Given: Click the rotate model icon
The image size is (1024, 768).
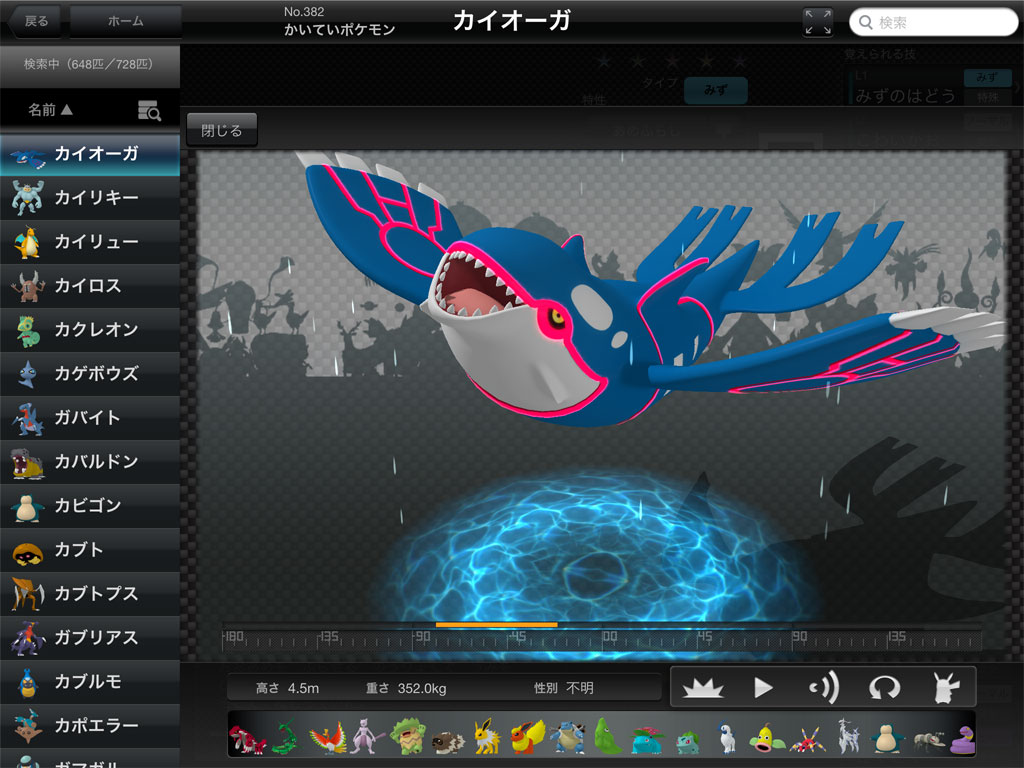Looking at the screenshot, I should click(884, 687).
